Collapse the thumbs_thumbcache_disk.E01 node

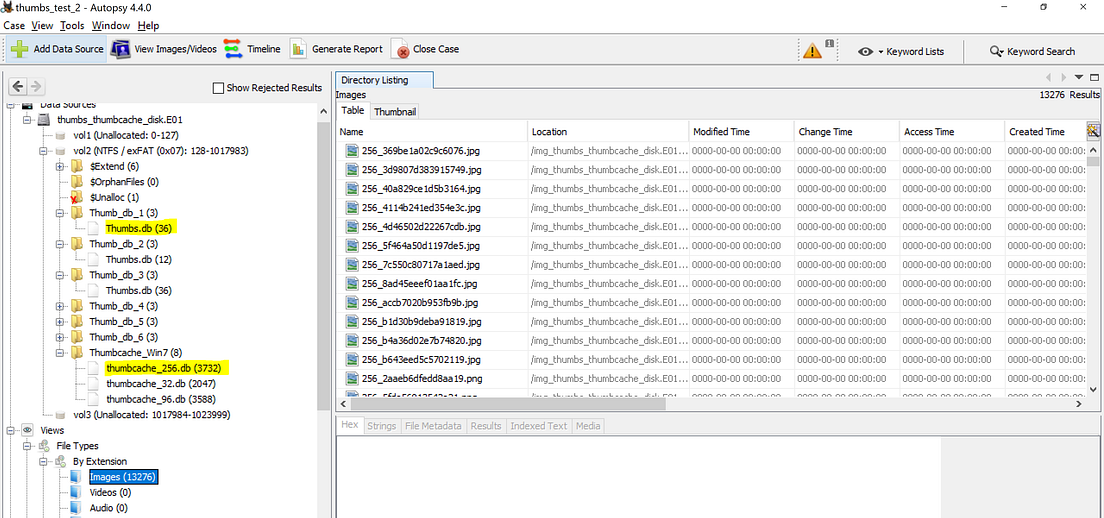pos(27,120)
